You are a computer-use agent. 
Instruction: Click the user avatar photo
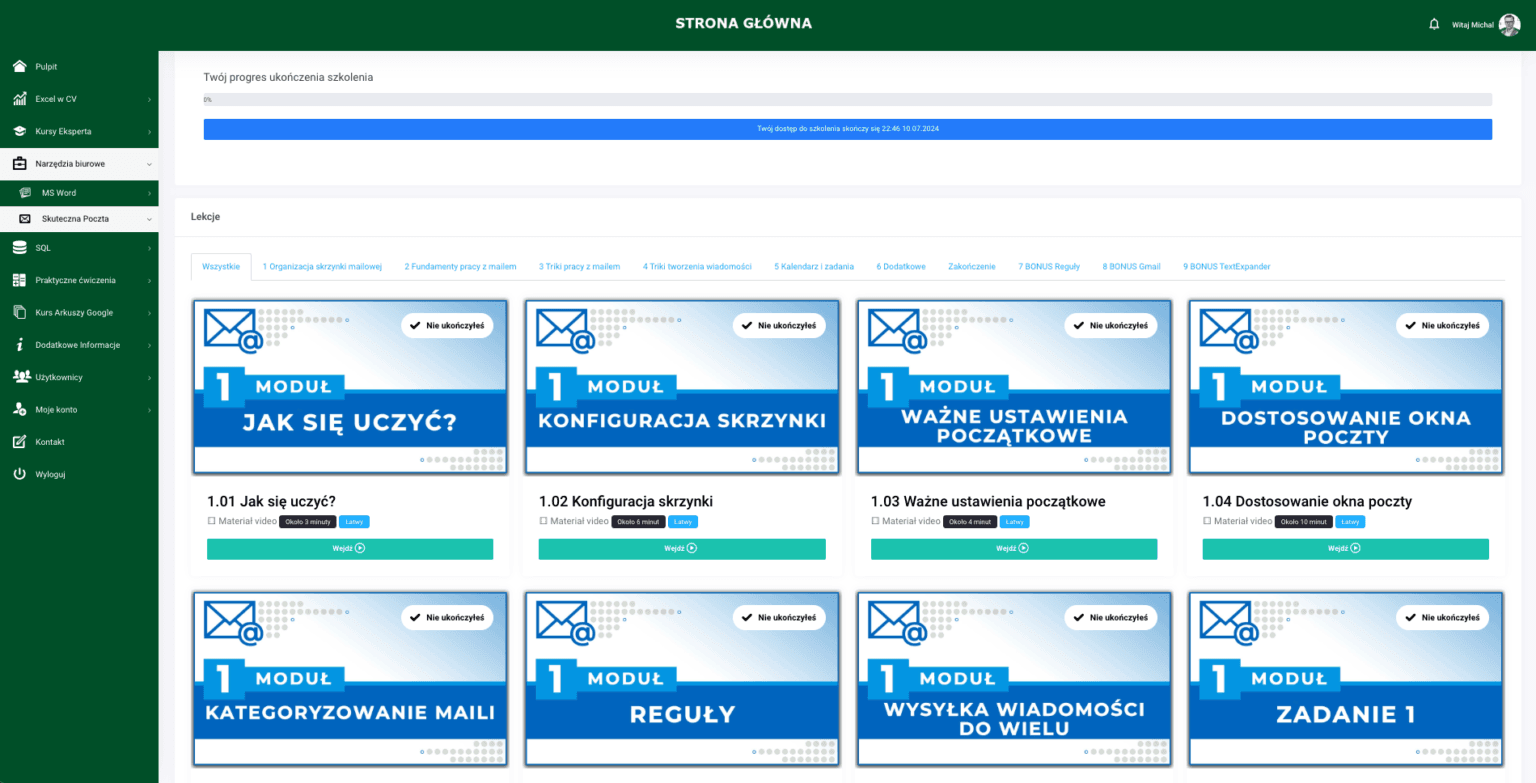click(1509, 25)
